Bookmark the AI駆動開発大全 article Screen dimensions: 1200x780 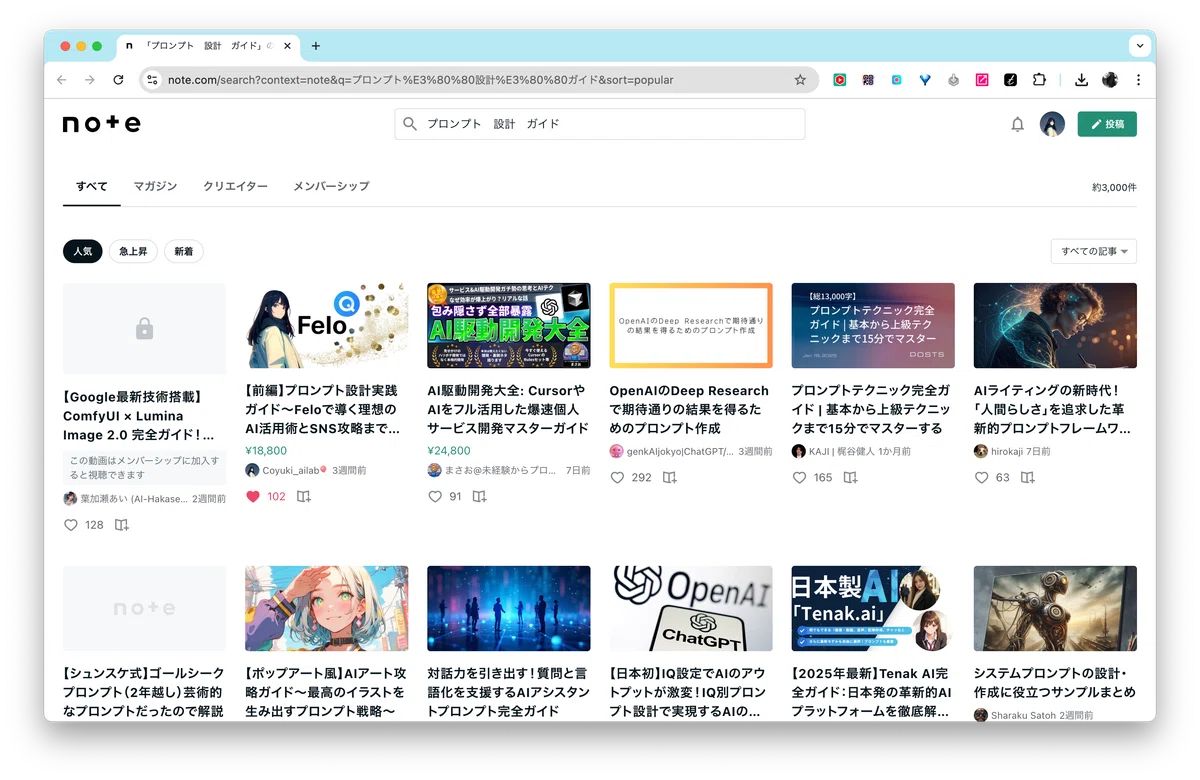(479, 496)
